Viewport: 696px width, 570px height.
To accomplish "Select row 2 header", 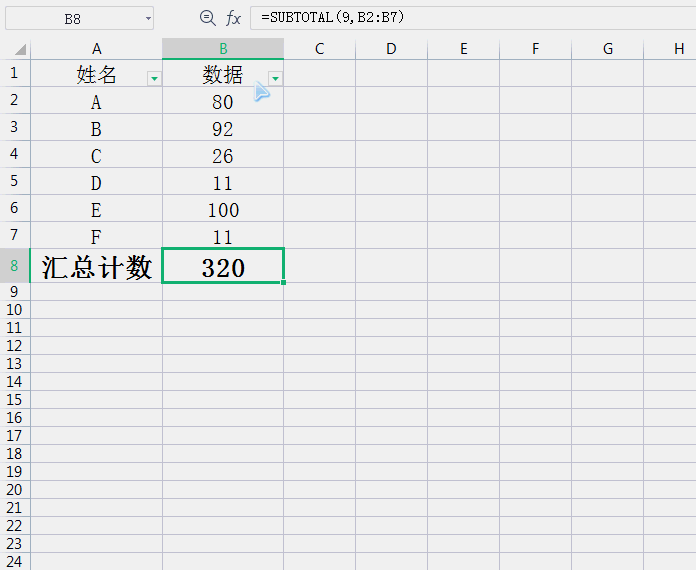I will click(x=15, y=100).
